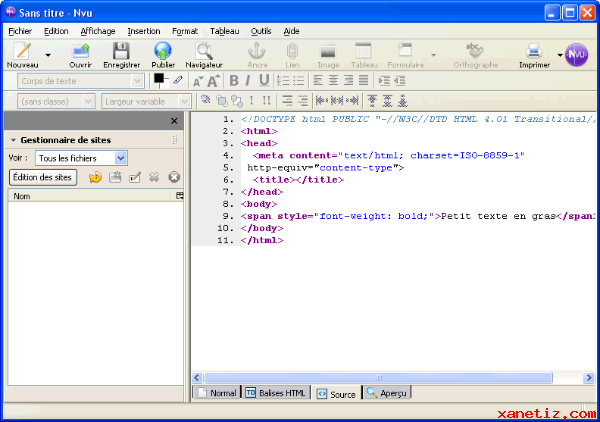Open the Fichier menu
The height and width of the screenshot is (422, 600).
pyautogui.click(x=20, y=31)
